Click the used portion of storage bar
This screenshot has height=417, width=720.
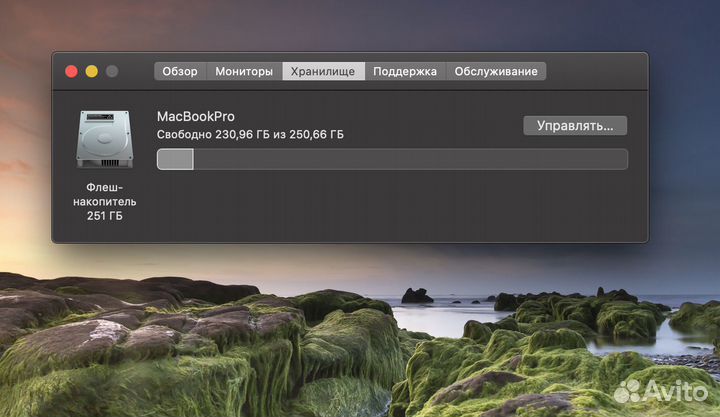coord(175,159)
